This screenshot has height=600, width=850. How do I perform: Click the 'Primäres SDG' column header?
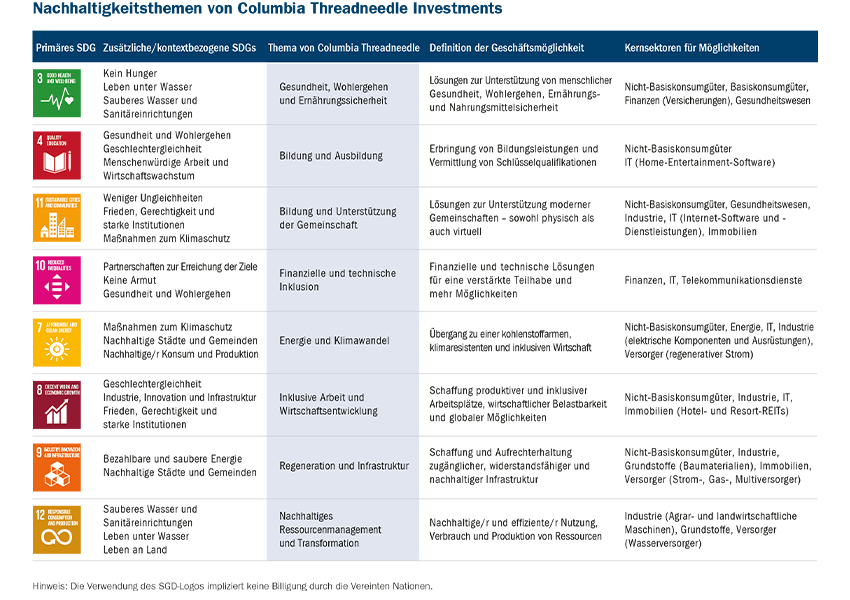click(66, 48)
